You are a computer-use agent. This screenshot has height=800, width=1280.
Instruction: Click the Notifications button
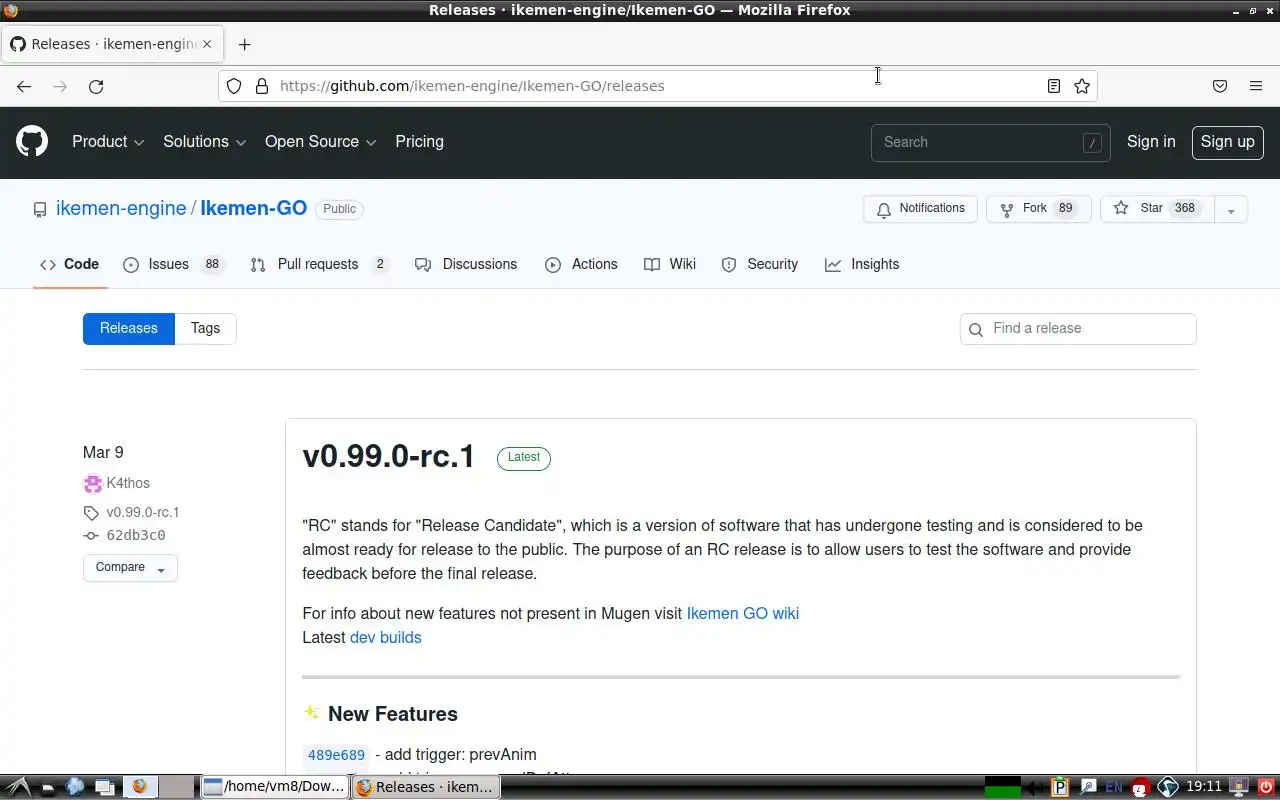[x=920, y=209]
